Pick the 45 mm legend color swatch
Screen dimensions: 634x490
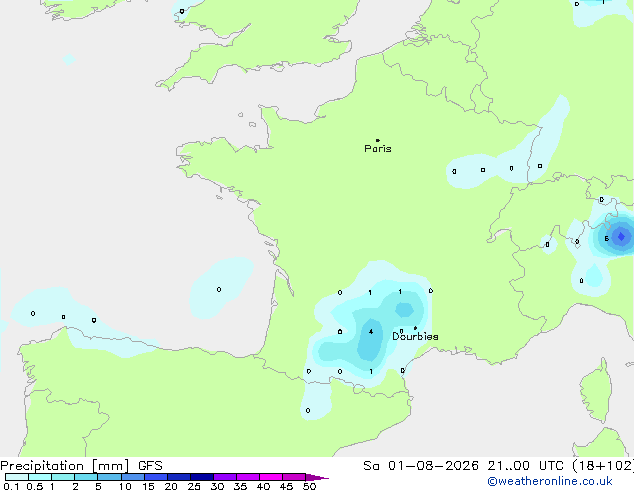click(294, 477)
